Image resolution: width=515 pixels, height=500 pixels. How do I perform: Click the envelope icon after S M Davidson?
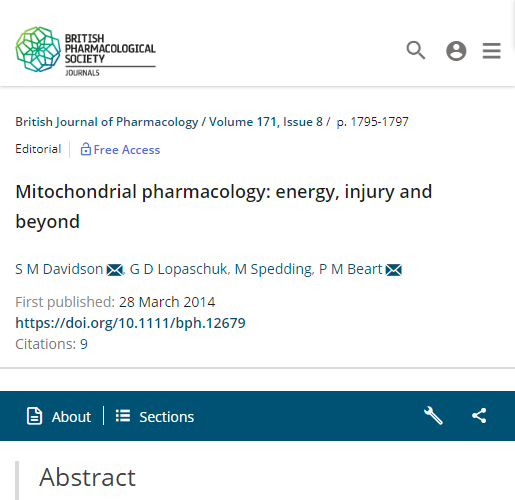tap(114, 270)
